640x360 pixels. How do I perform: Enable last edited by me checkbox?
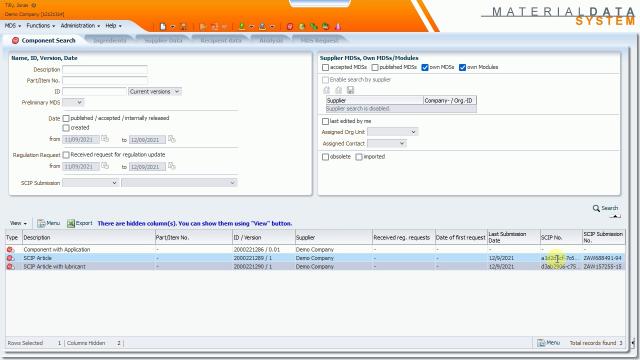[x=325, y=121]
